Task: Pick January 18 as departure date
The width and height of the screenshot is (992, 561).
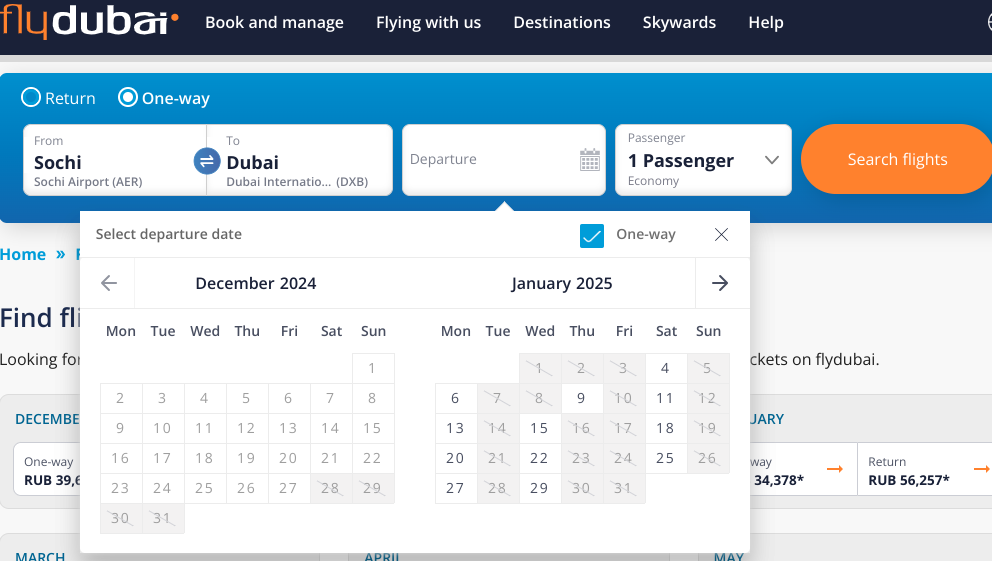Action: pos(666,428)
